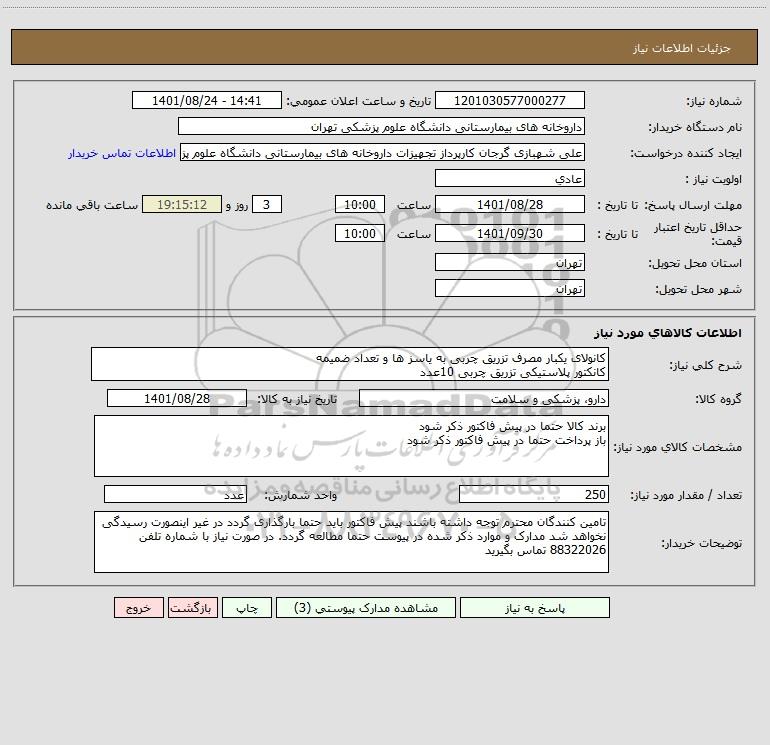This screenshot has width=770, height=745.
Task: Click remaining time countdown 19:15:12
Action: point(182,204)
